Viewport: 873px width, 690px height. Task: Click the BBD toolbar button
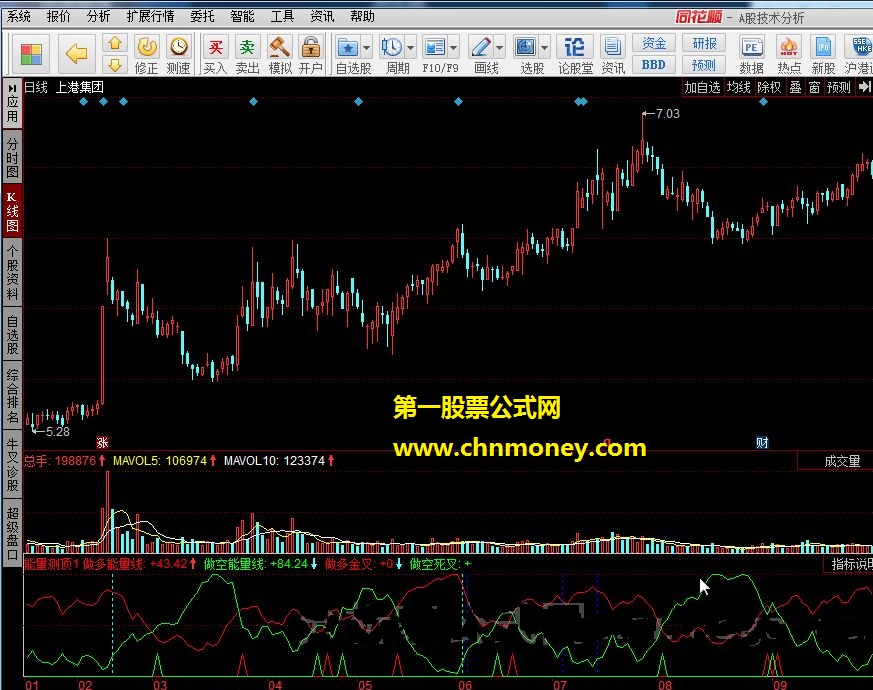(x=654, y=65)
